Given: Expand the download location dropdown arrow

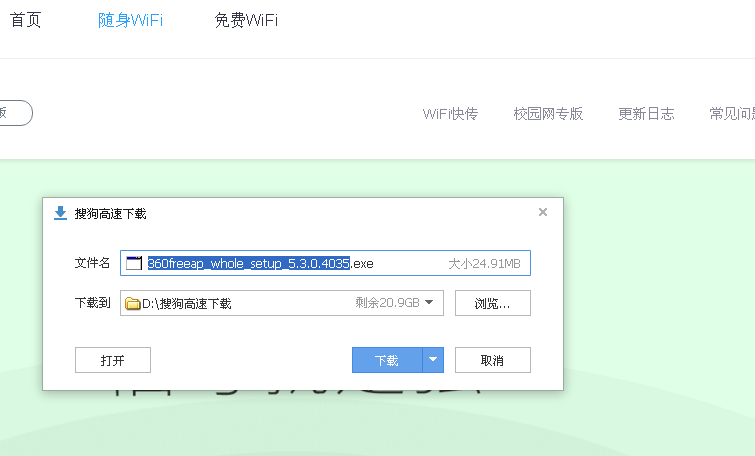Looking at the screenshot, I should (x=429, y=302).
